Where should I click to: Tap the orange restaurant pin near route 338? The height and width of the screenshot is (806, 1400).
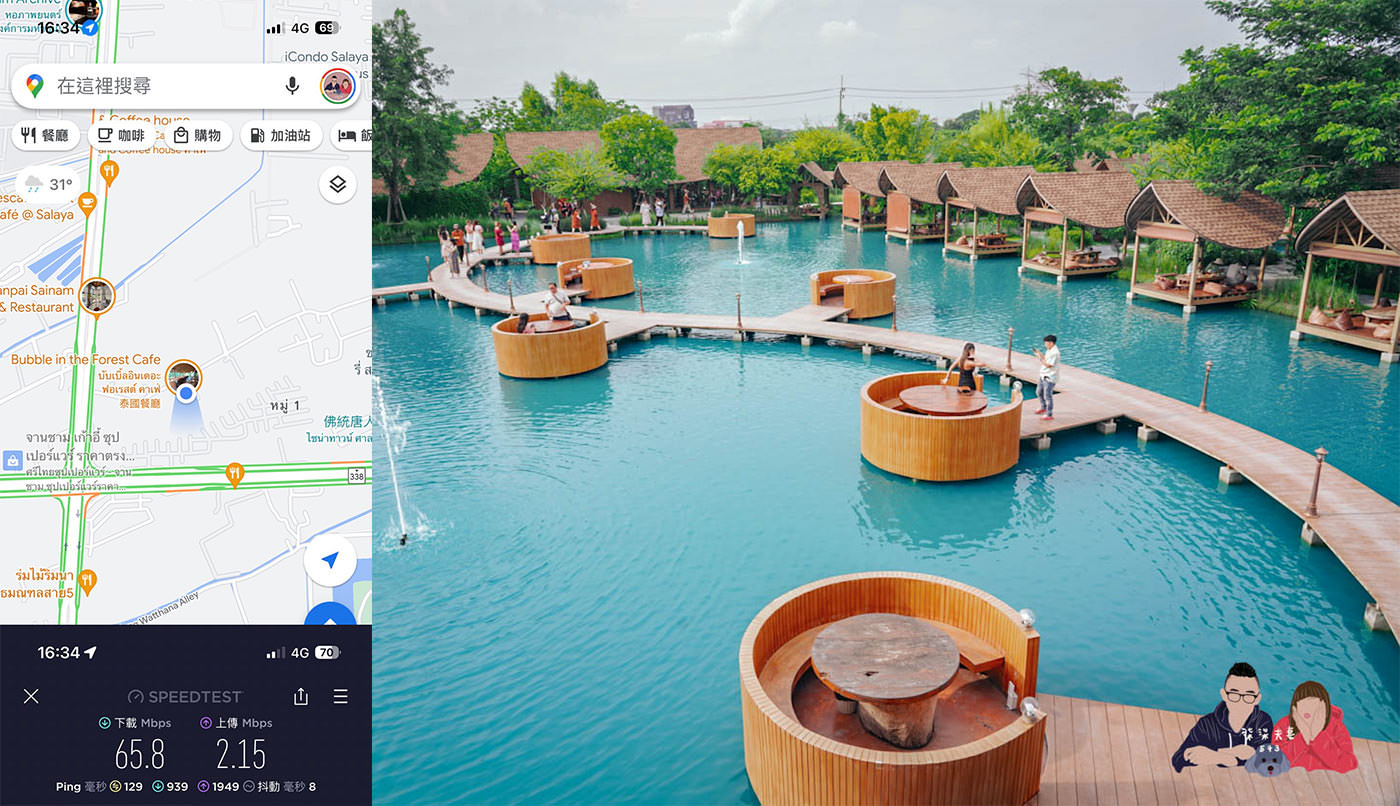(235, 474)
